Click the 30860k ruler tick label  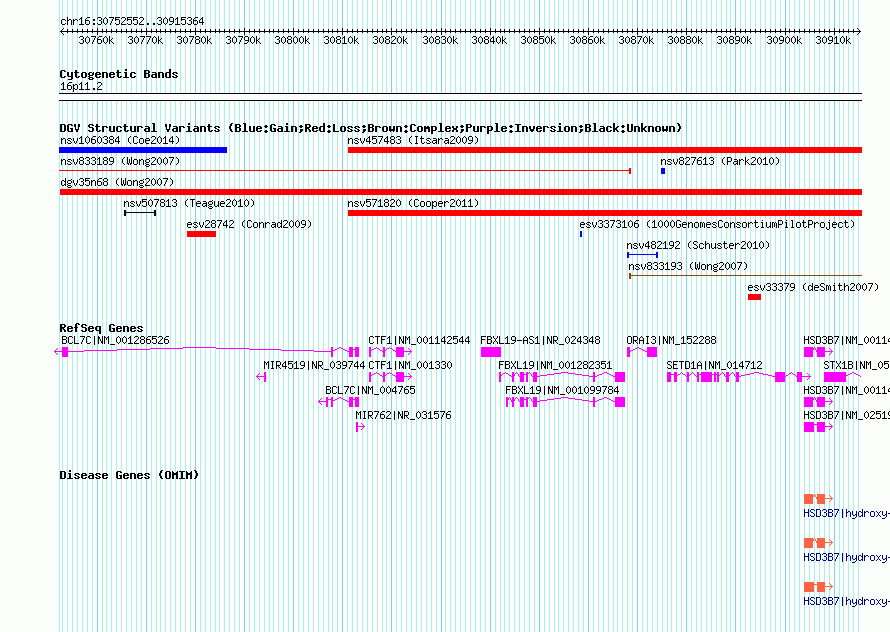(587, 40)
